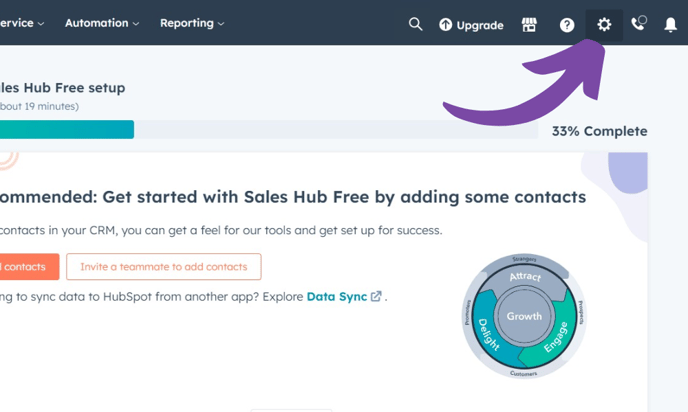Screen dimensions: 688x412
Task: Follow the Data Sync link
Action: [x=336, y=296]
